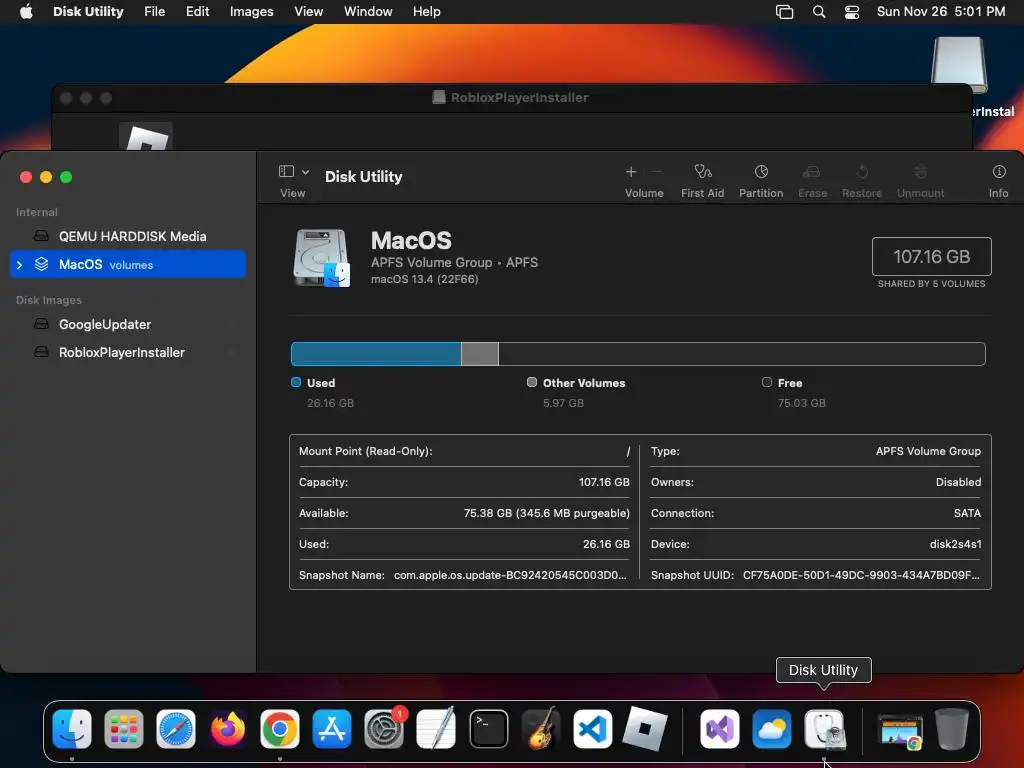Click the Unmount toolbar icon

tap(920, 172)
